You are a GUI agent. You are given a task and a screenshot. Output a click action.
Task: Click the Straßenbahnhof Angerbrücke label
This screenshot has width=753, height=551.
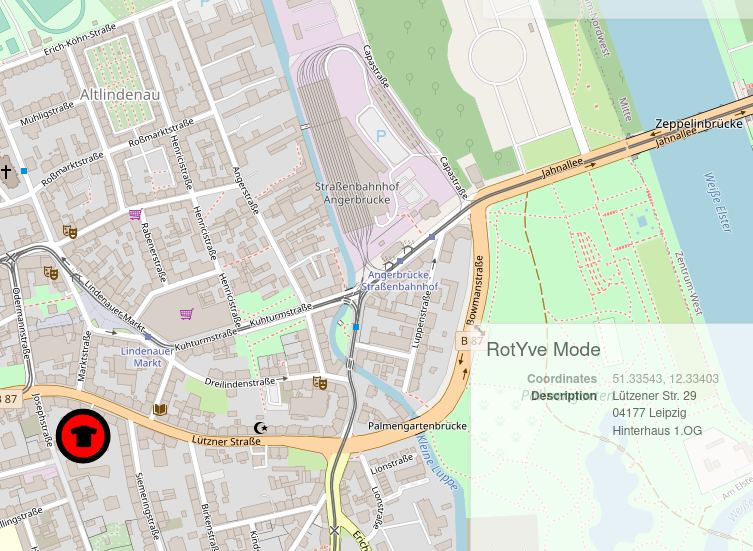pyautogui.click(x=357, y=193)
